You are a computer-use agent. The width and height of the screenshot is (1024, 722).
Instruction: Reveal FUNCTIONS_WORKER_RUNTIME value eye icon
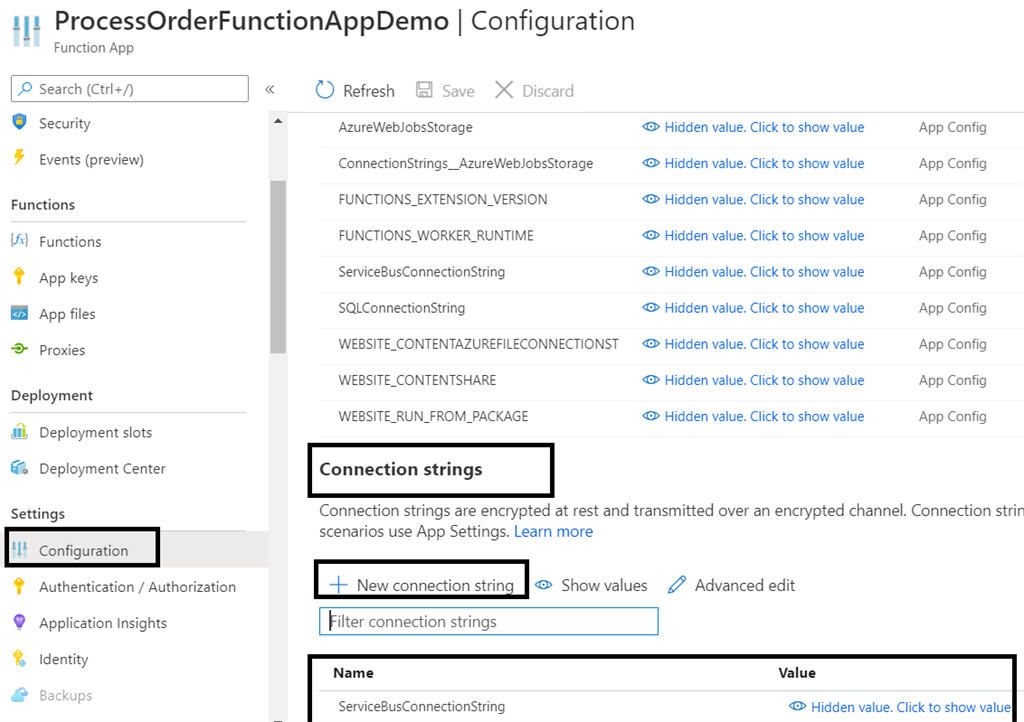click(650, 235)
